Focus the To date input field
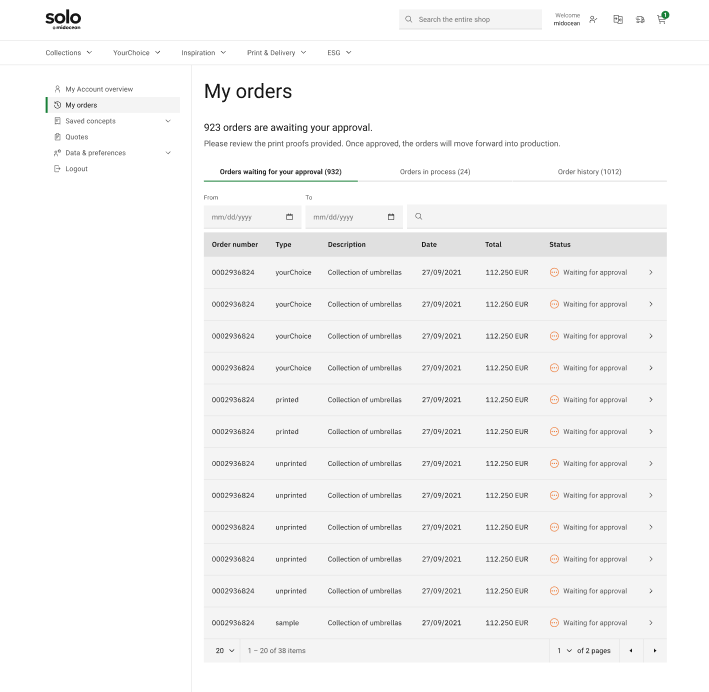 354,217
